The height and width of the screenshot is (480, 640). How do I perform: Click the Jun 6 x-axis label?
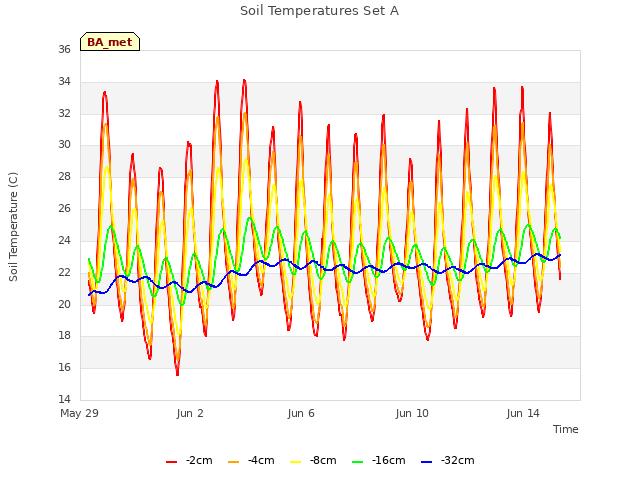[301, 413]
